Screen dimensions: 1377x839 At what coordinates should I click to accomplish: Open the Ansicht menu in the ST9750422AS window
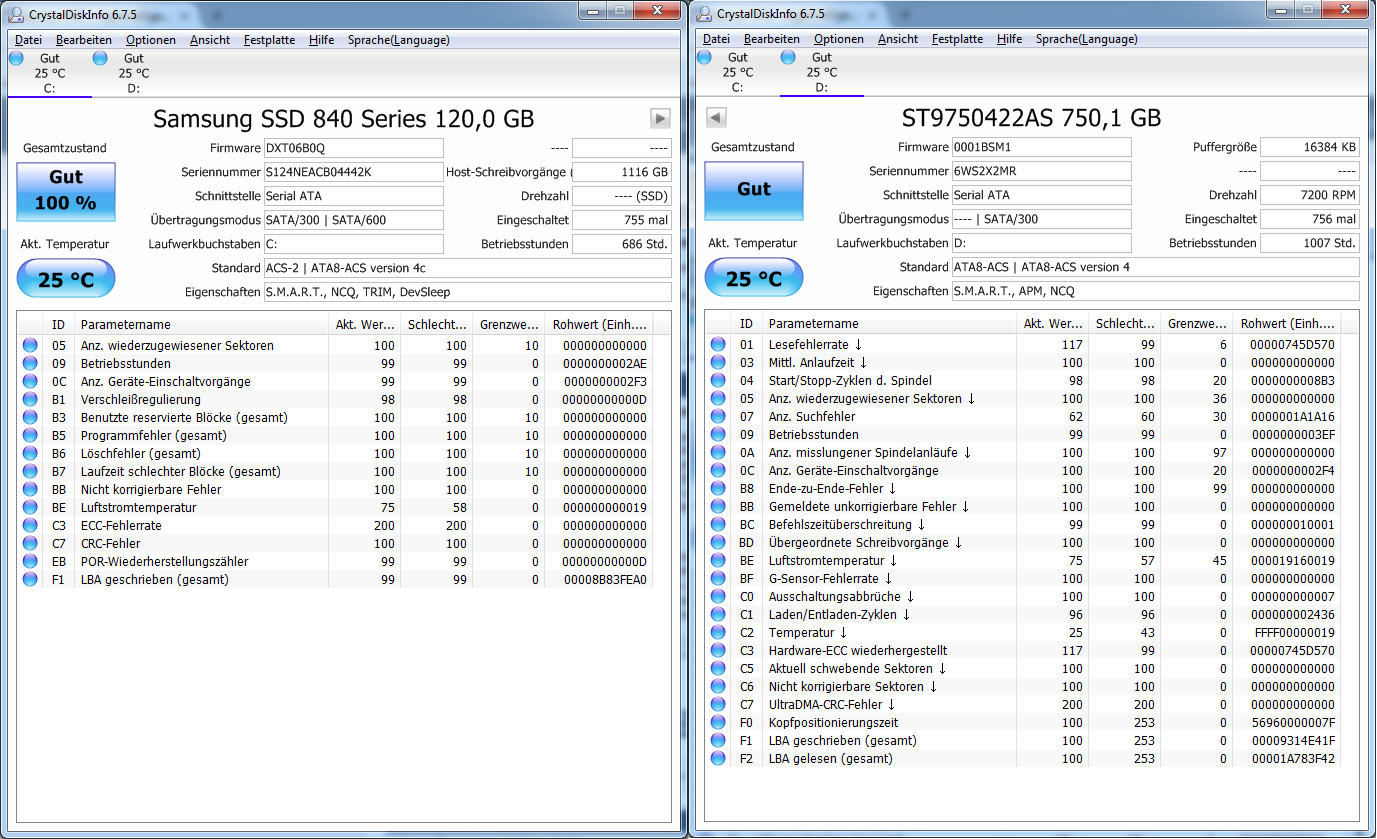coord(898,40)
